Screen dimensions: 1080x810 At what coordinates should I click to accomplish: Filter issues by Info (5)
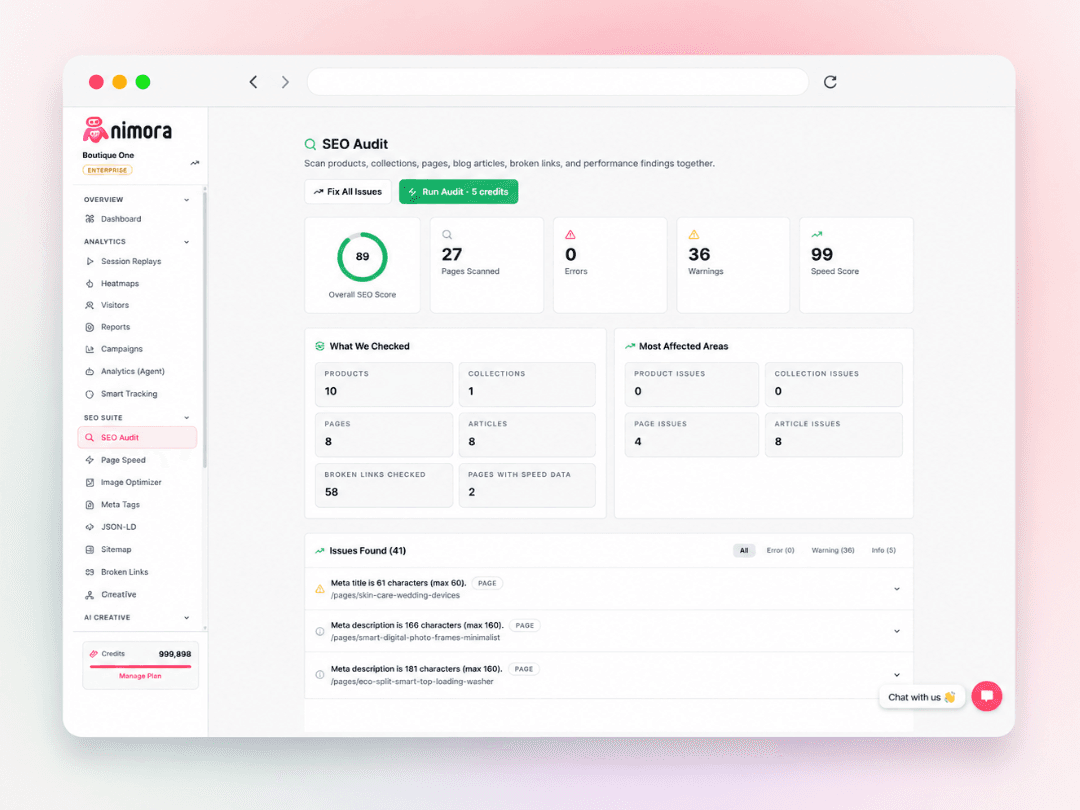tap(884, 550)
